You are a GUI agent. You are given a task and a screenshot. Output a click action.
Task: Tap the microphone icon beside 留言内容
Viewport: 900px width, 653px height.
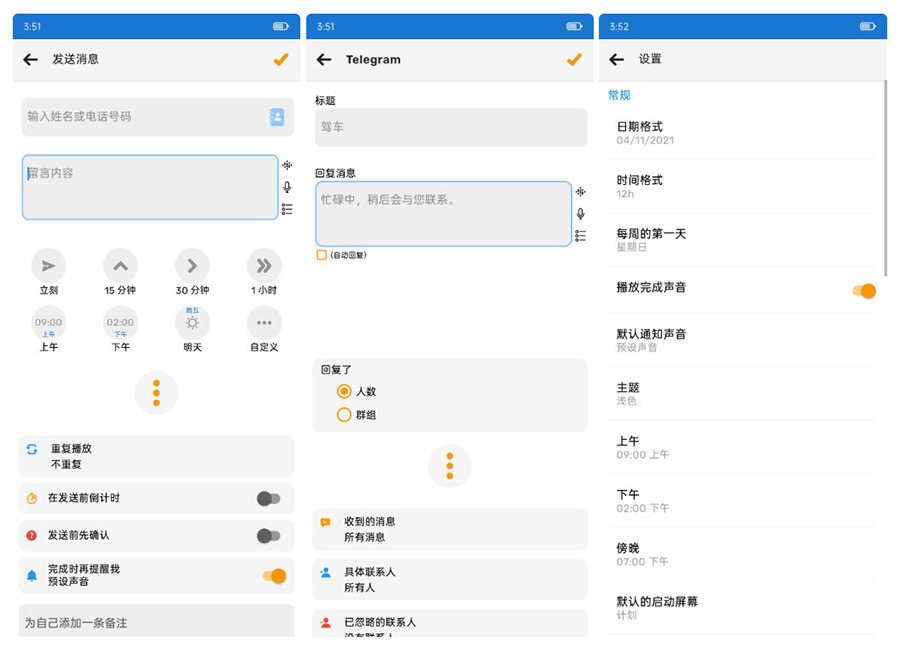pos(287,187)
